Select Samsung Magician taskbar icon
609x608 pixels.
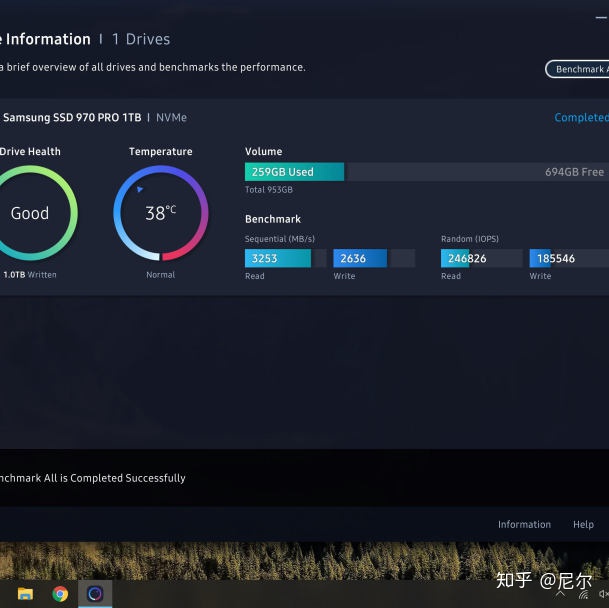pyautogui.click(x=95, y=594)
